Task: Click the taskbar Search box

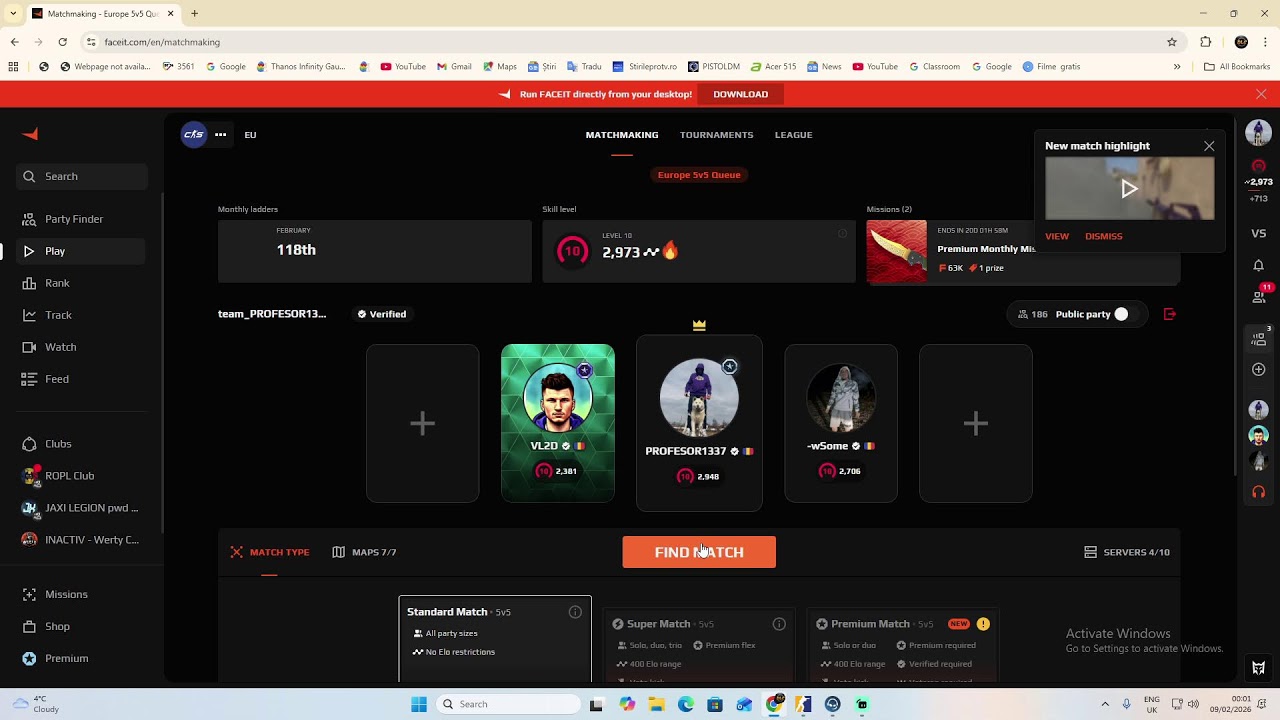Action: [507, 704]
